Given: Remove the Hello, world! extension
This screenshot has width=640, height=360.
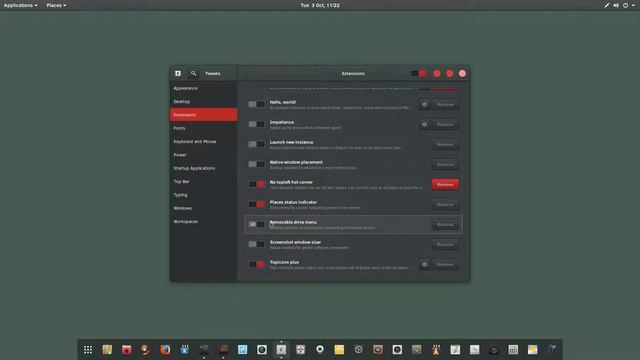Looking at the screenshot, I should coord(445,104).
